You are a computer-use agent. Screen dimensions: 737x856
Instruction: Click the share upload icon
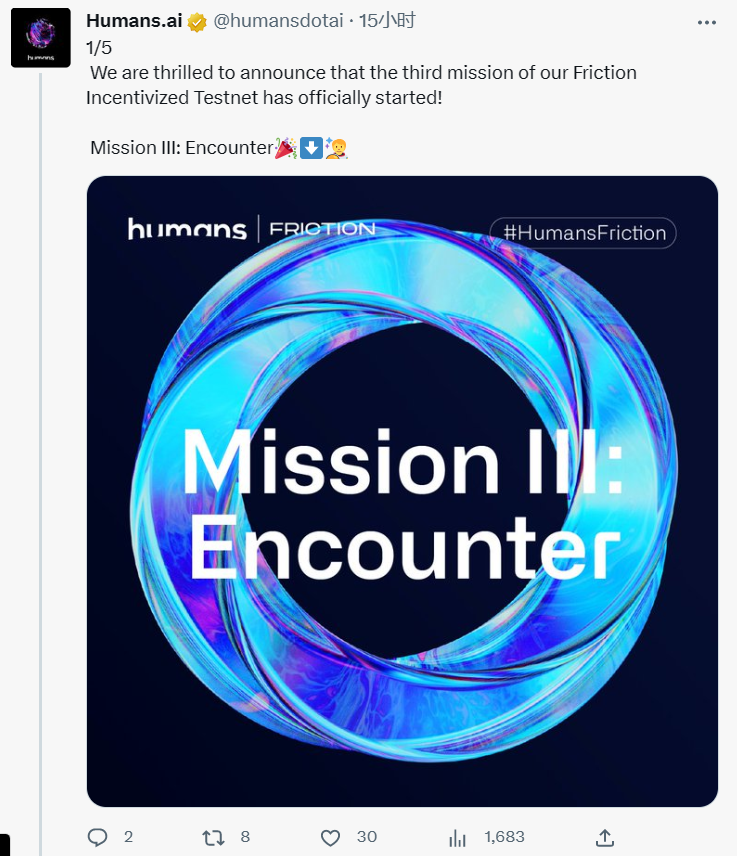[x=604, y=837]
